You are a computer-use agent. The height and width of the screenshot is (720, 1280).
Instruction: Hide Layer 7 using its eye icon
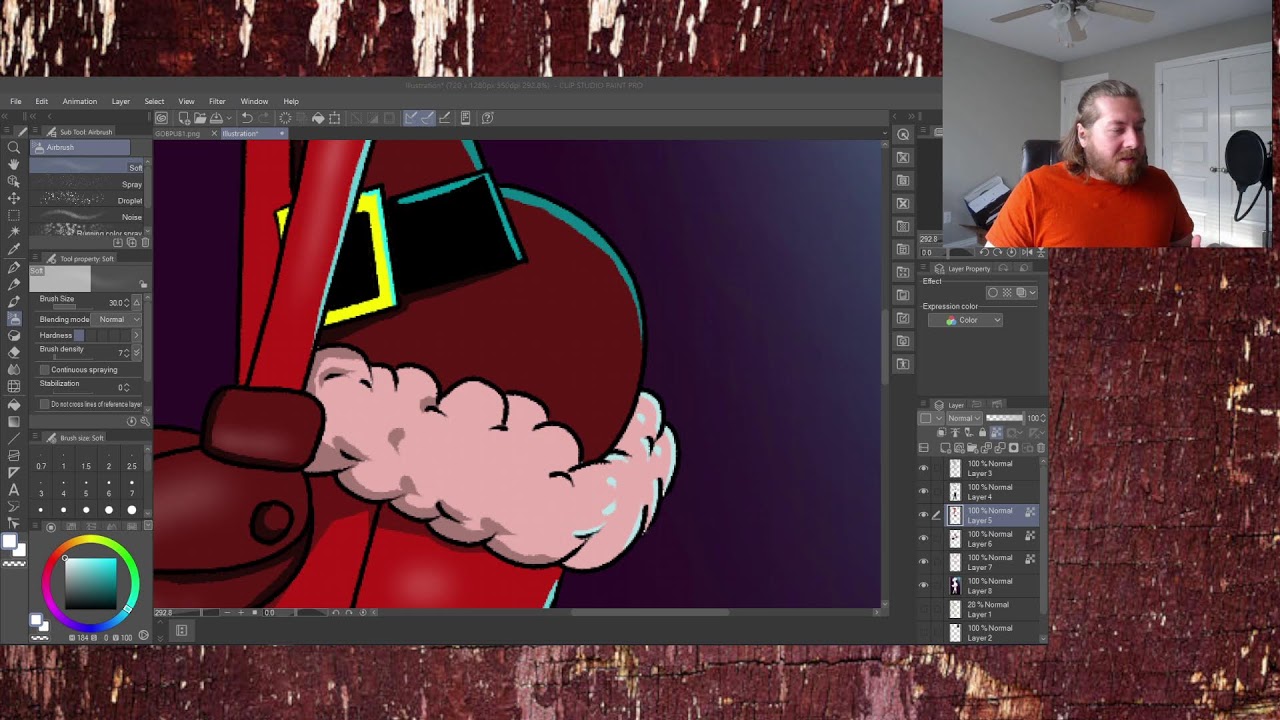click(923, 562)
